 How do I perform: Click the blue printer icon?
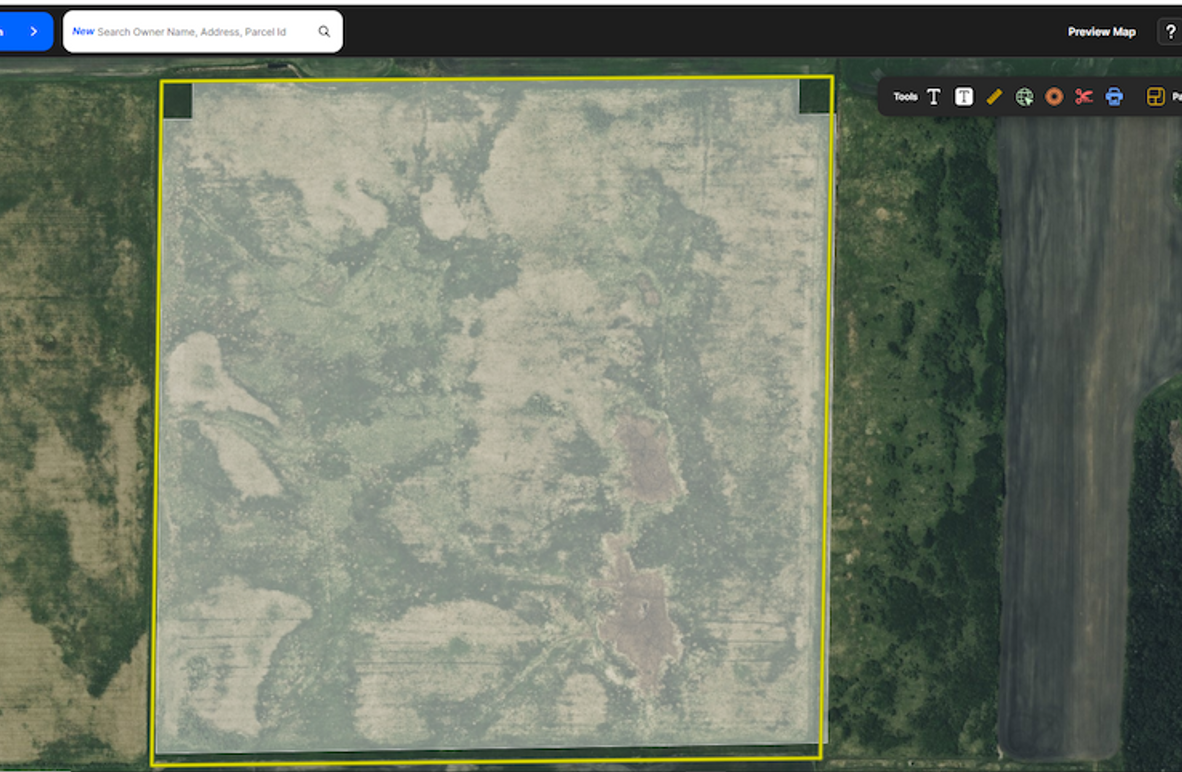pyautogui.click(x=1114, y=97)
